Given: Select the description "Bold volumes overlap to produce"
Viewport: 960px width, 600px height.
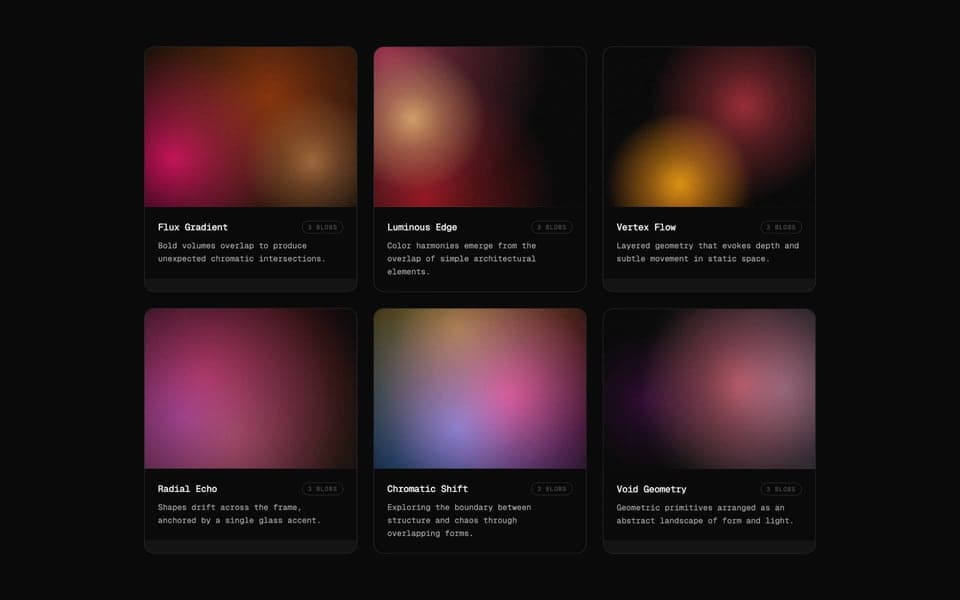Looking at the screenshot, I should tap(232, 246).
